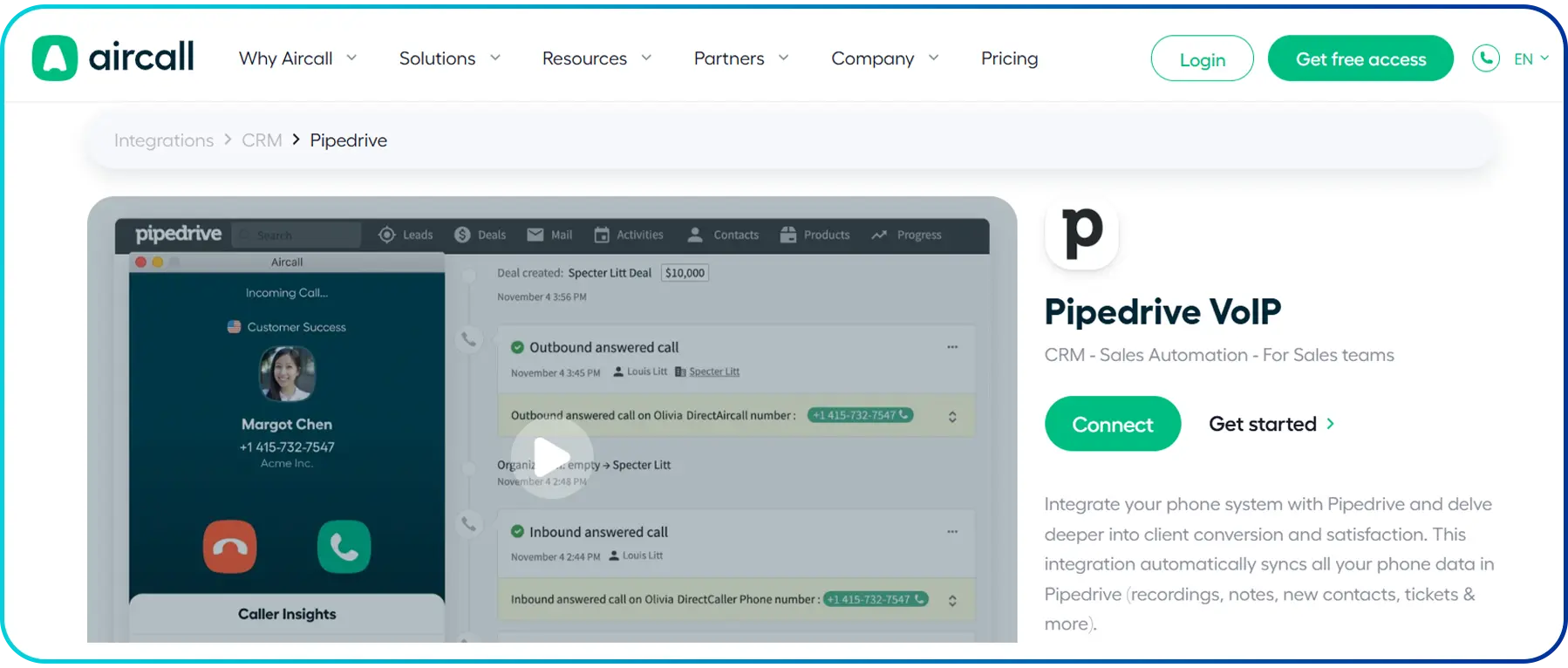1568x668 pixels.
Task: Expand the Company chevron
Action: pyautogui.click(x=933, y=58)
